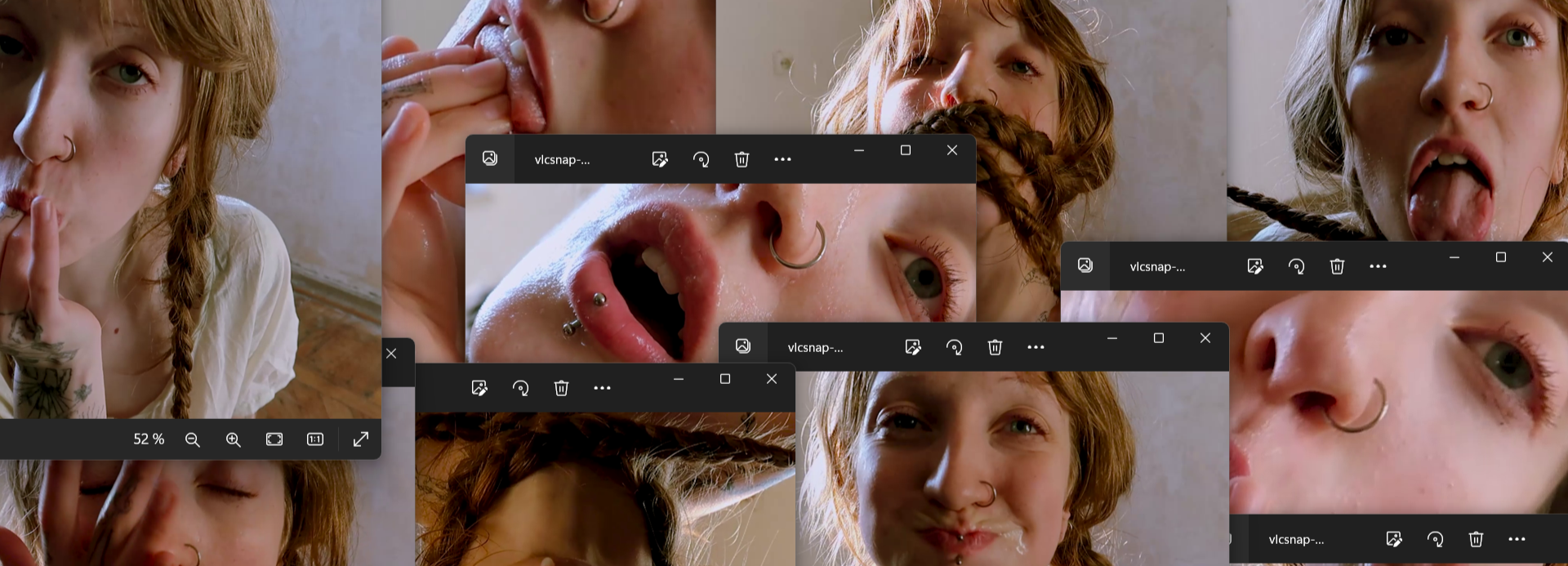This screenshot has height=566, width=1568.
Task: Delete the image in the top center window
Action: click(x=742, y=159)
